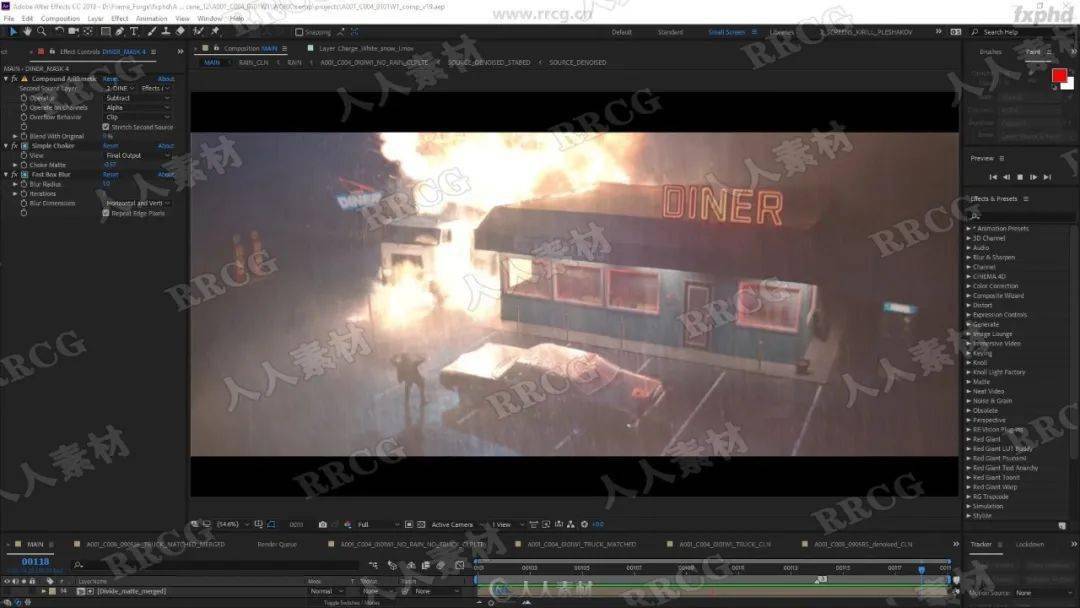Select the Pen tool
The image size is (1080, 608).
pos(120,32)
